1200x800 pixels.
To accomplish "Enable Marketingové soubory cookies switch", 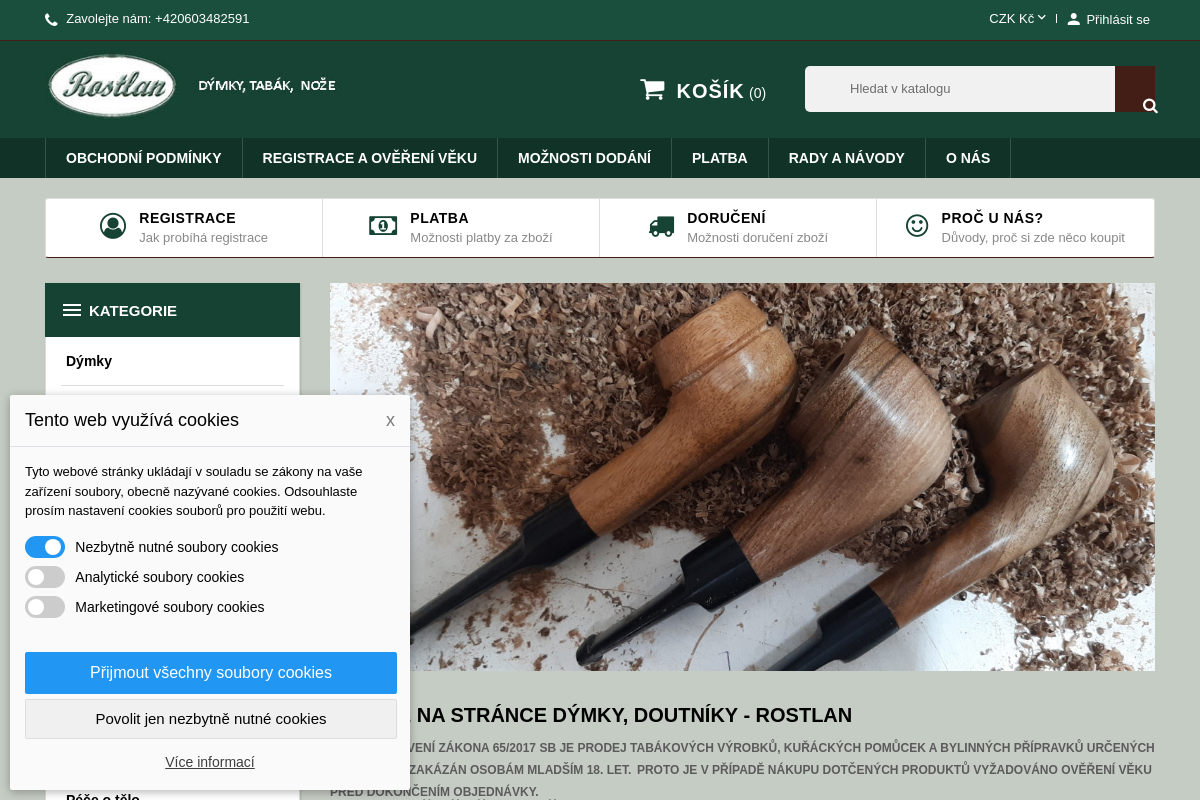I will click(x=45, y=607).
